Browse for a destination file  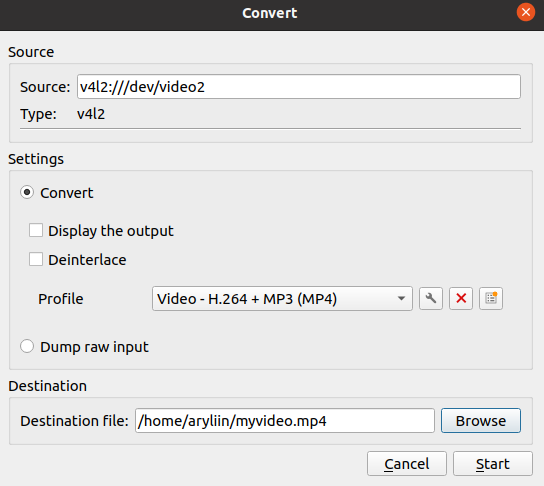(481, 420)
